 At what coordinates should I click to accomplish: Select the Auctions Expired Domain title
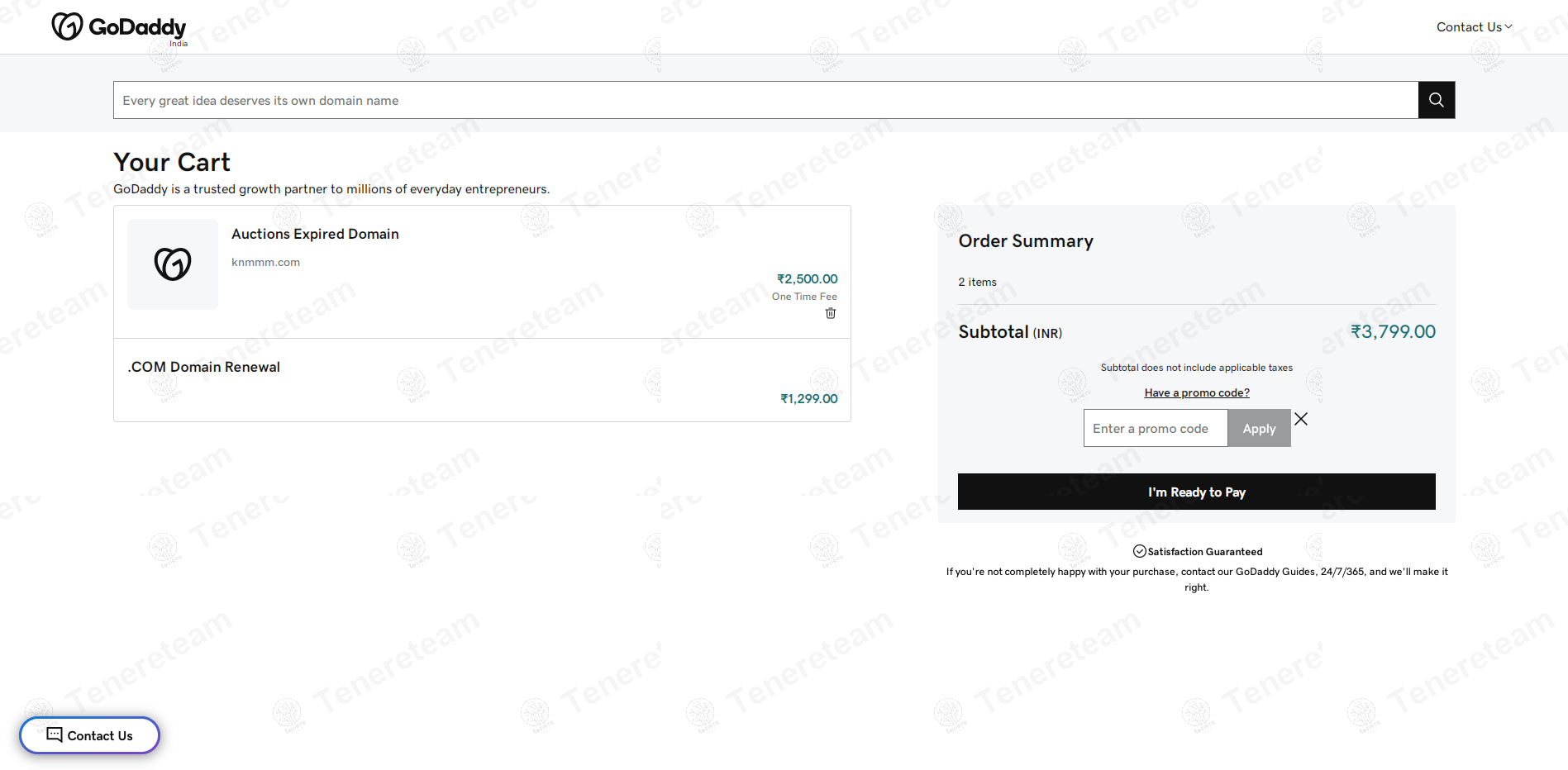tap(315, 234)
